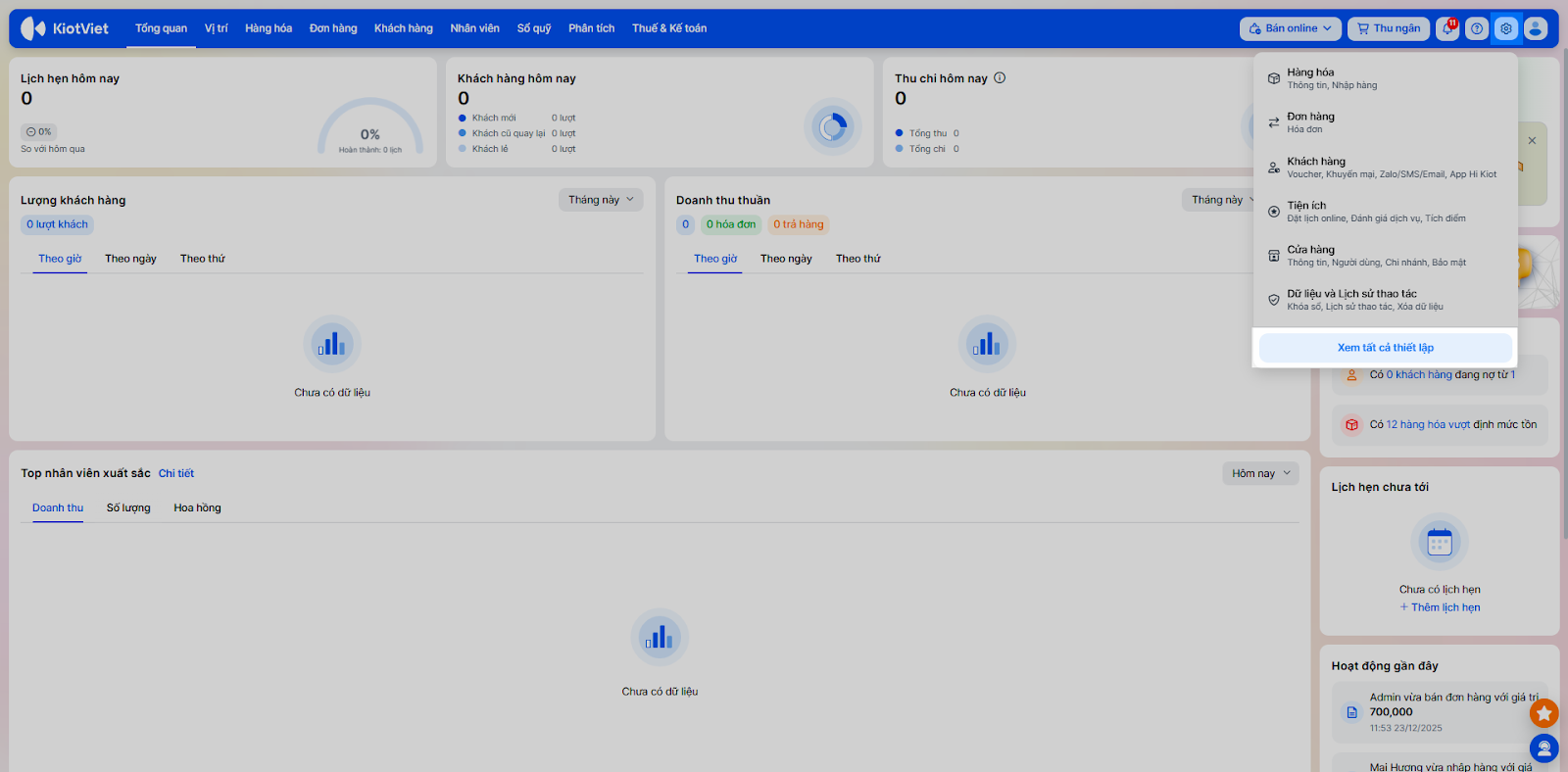Screen dimensions: 1568x772
Task: Click the 12 hàng hóa vượt link
Action: pyautogui.click(x=1429, y=425)
